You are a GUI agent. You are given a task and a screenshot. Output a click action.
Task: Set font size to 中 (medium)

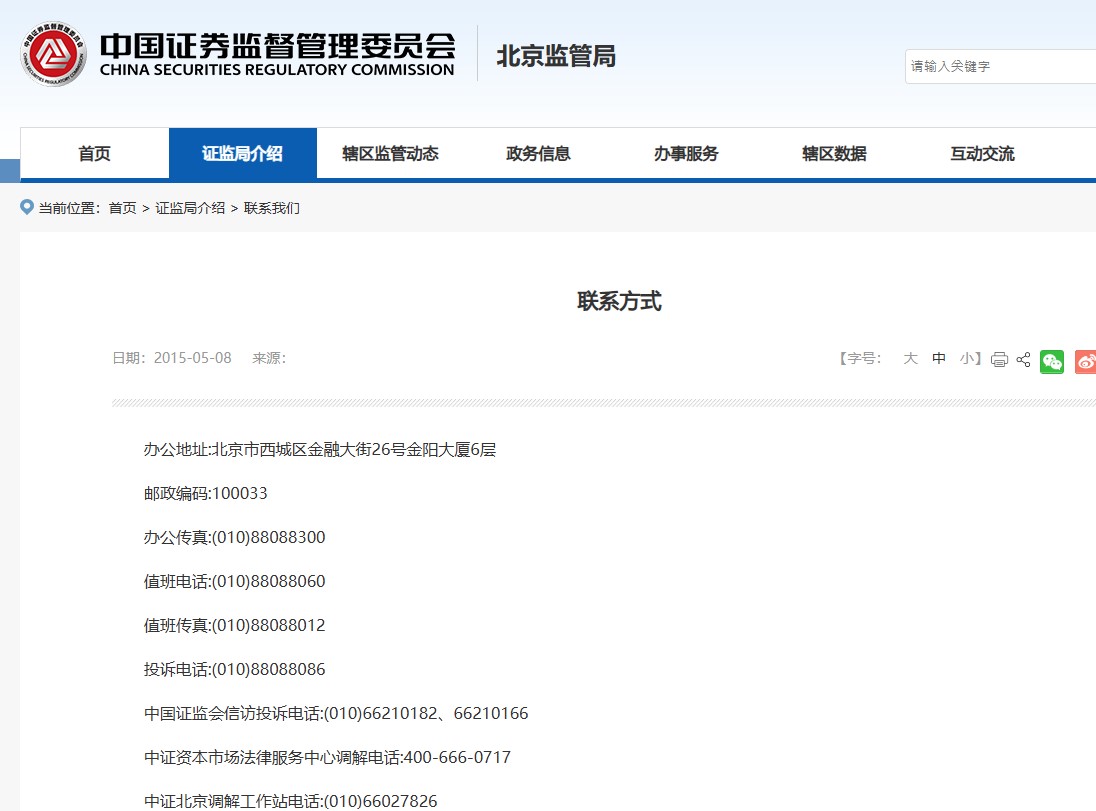[x=939, y=358]
